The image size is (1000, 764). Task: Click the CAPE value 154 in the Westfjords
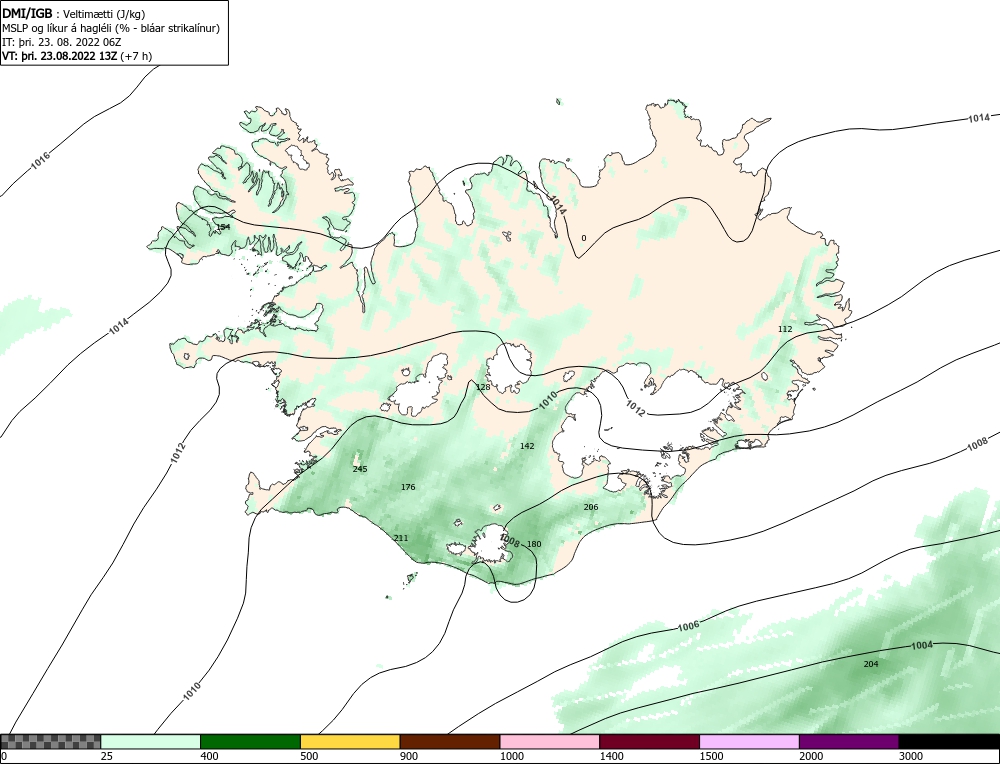[x=223, y=227]
